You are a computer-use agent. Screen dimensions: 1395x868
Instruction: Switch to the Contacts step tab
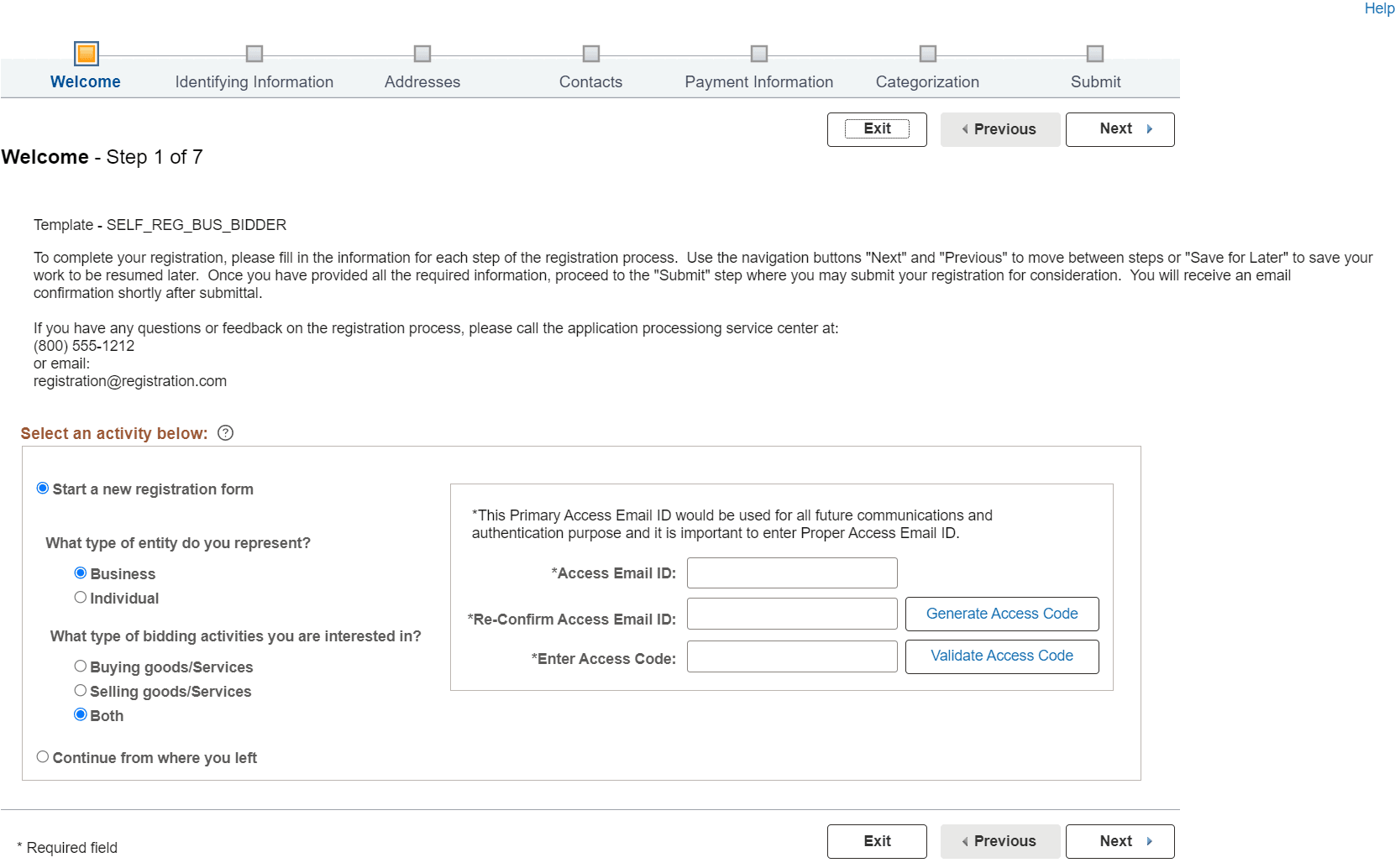591,81
